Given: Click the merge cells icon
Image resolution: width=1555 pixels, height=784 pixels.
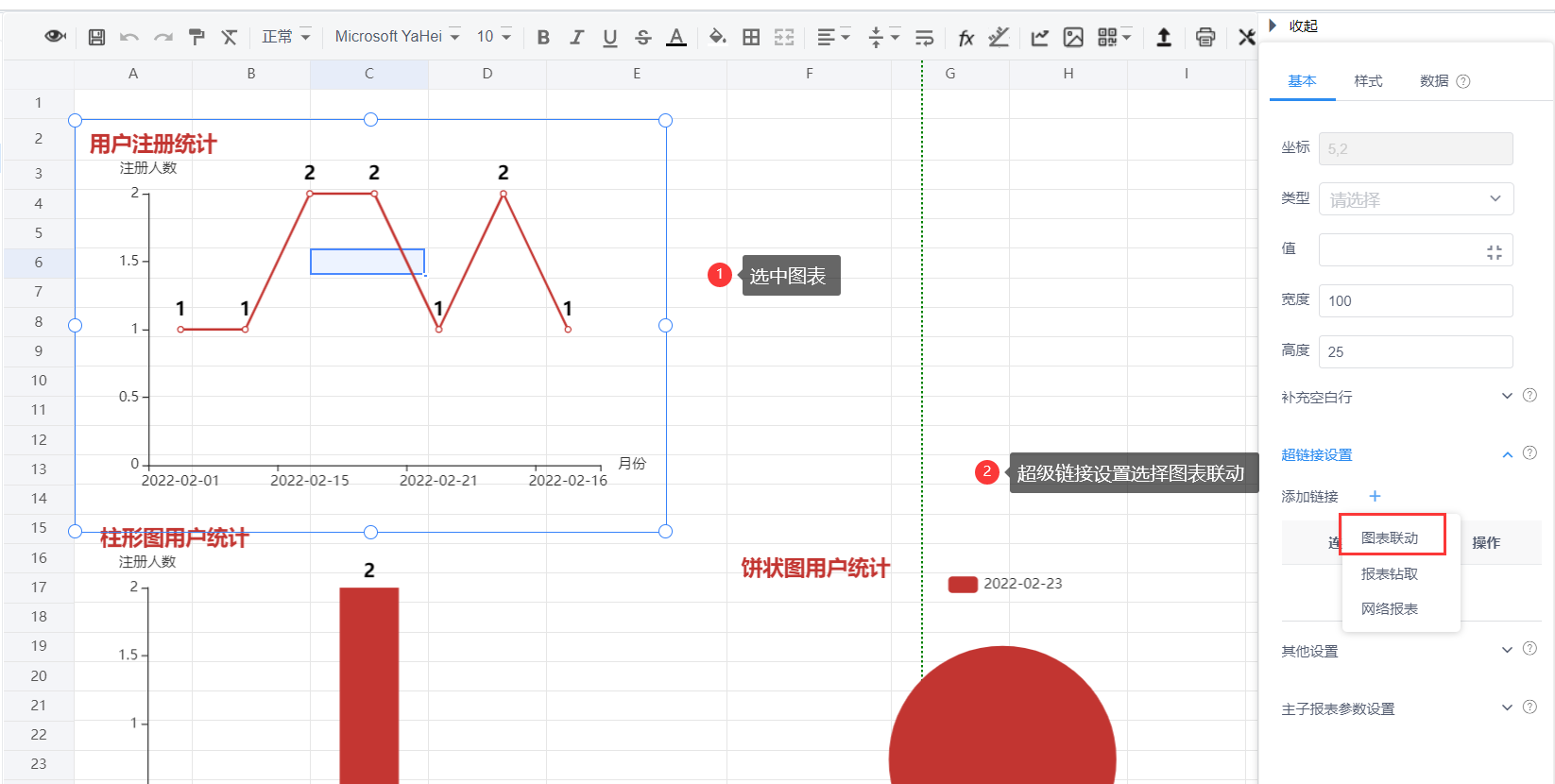Looking at the screenshot, I should (x=784, y=37).
